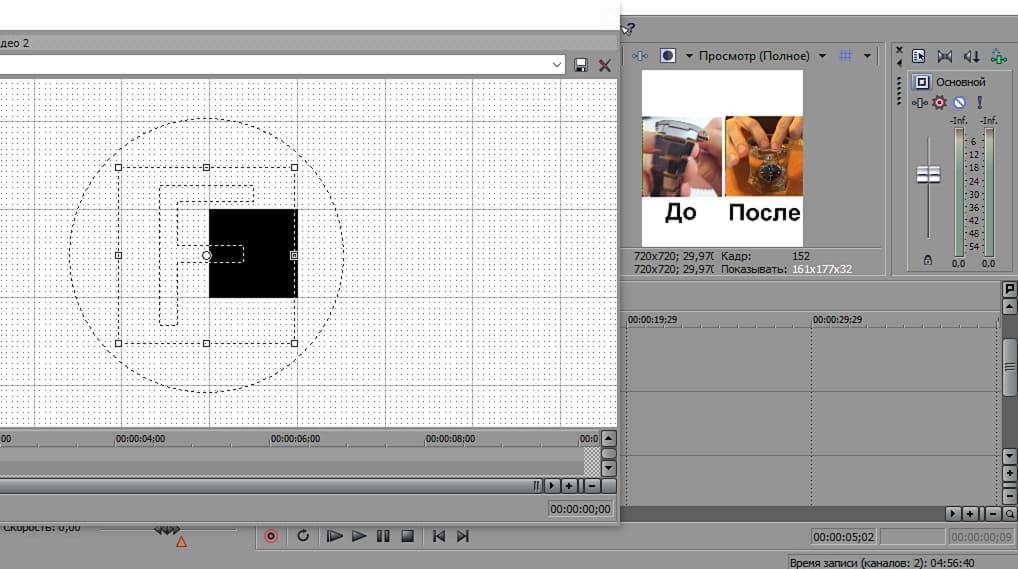Toggle split screen view in preview
This screenshot has width=1018, height=569.
coord(667,56)
